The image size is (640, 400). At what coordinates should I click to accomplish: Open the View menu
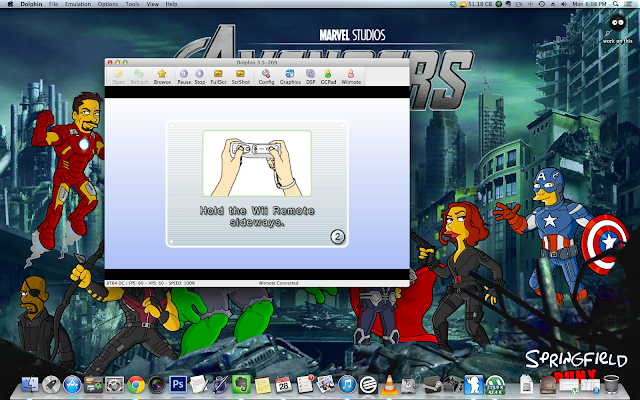(153, 4)
